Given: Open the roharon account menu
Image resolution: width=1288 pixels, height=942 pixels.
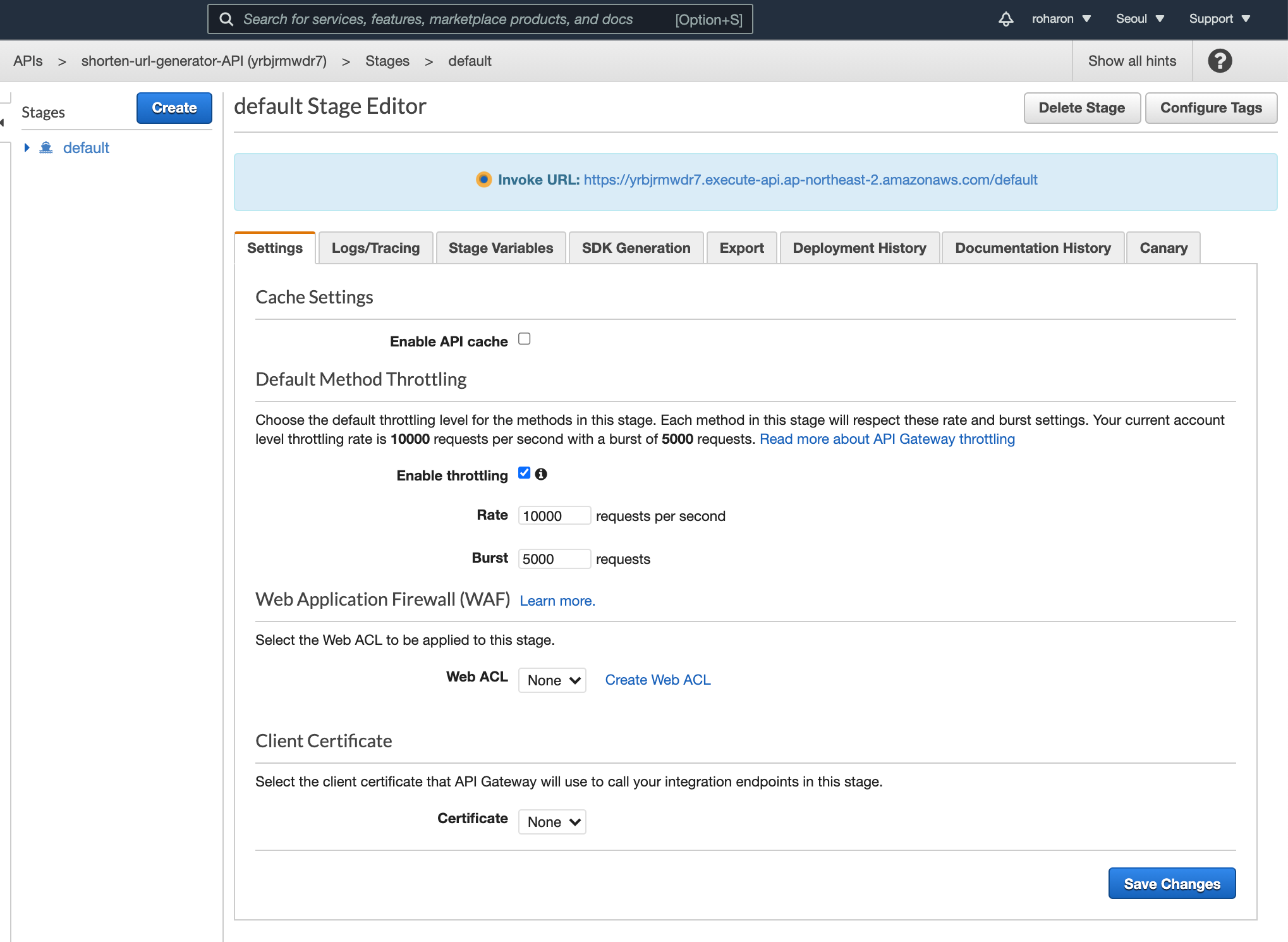Looking at the screenshot, I should 1060,19.
